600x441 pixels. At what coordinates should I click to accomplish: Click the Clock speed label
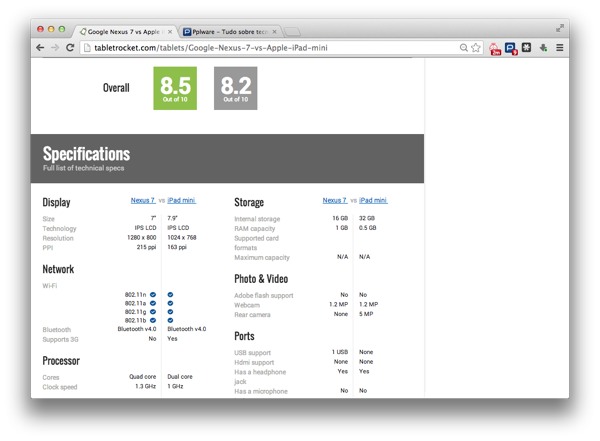[60, 387]
